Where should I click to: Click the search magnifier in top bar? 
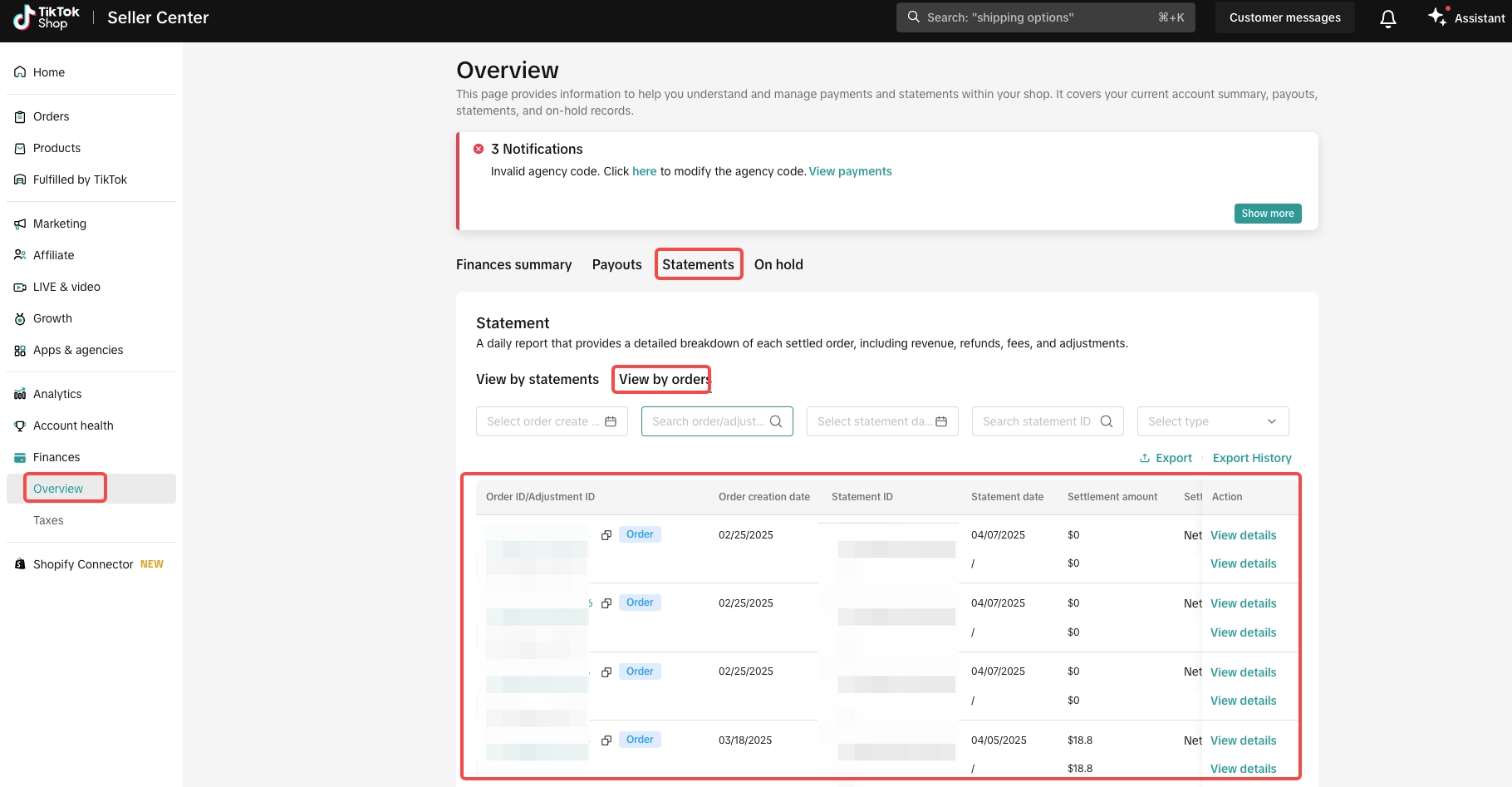point(914,17)
